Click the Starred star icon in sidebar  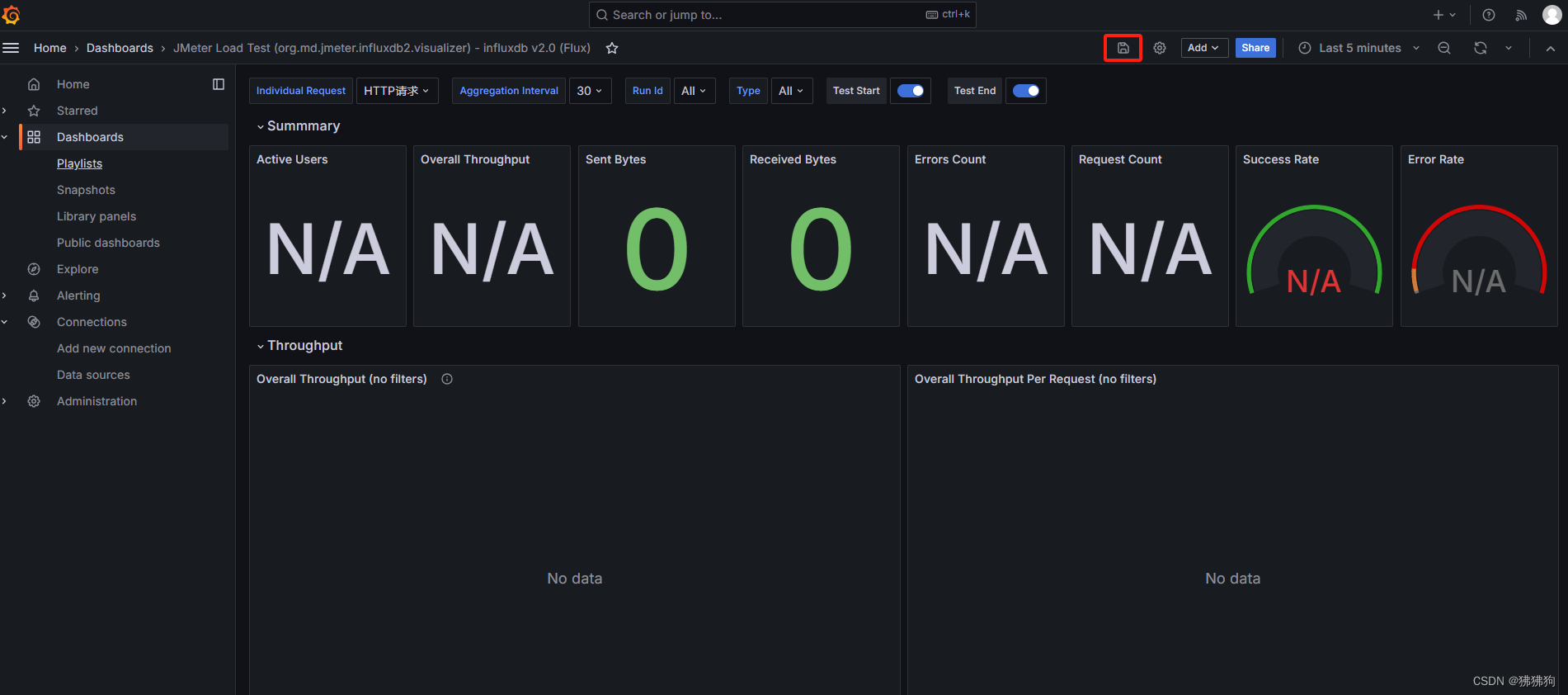[34, 111]
